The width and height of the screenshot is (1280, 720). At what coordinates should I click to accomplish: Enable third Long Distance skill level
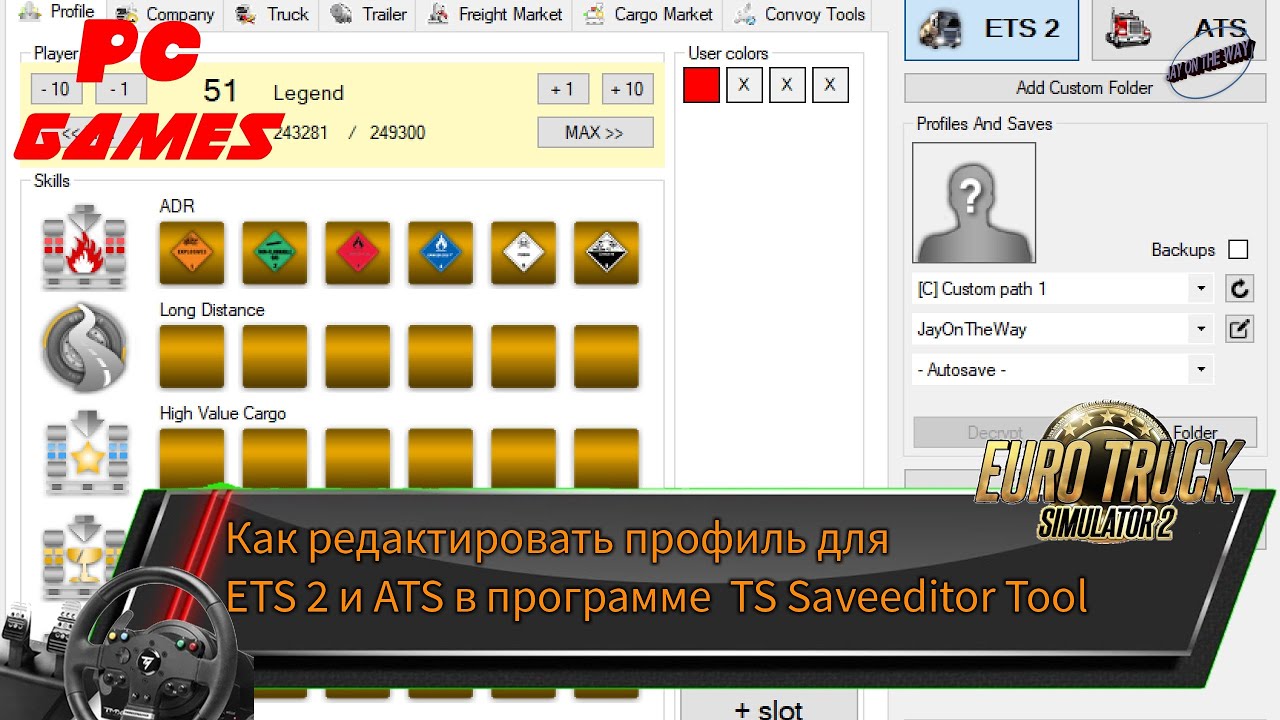click(358, 357)
